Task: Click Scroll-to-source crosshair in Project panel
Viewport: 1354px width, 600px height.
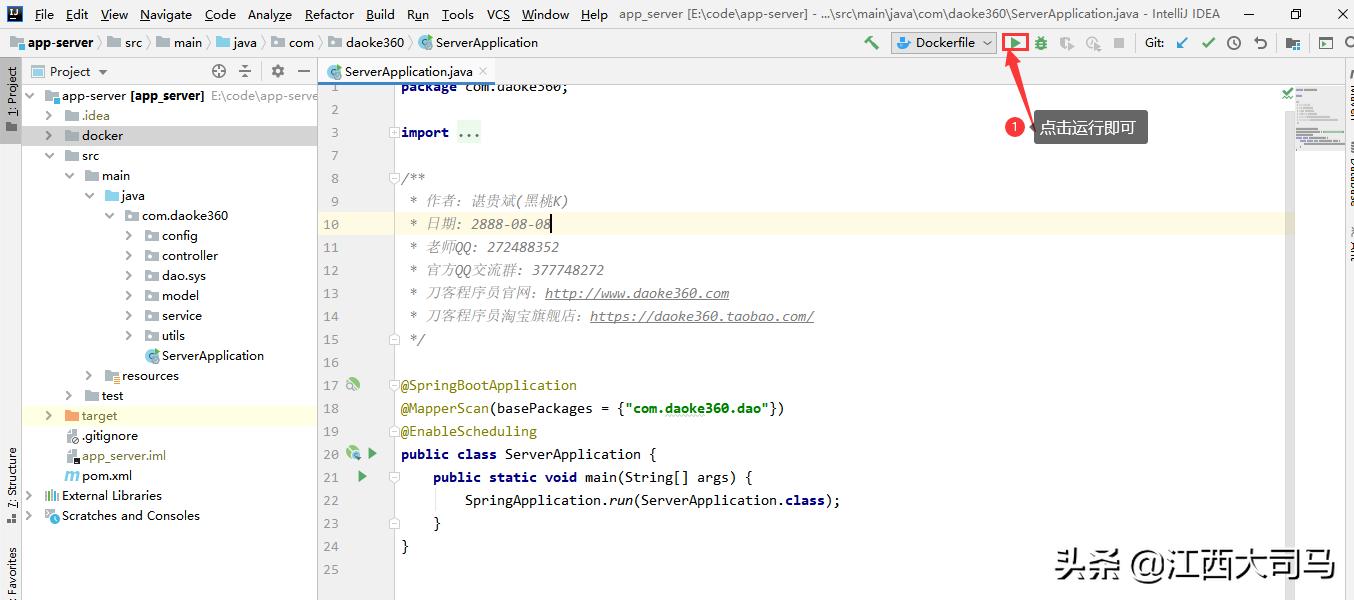Action: click(x=218, y=71)
